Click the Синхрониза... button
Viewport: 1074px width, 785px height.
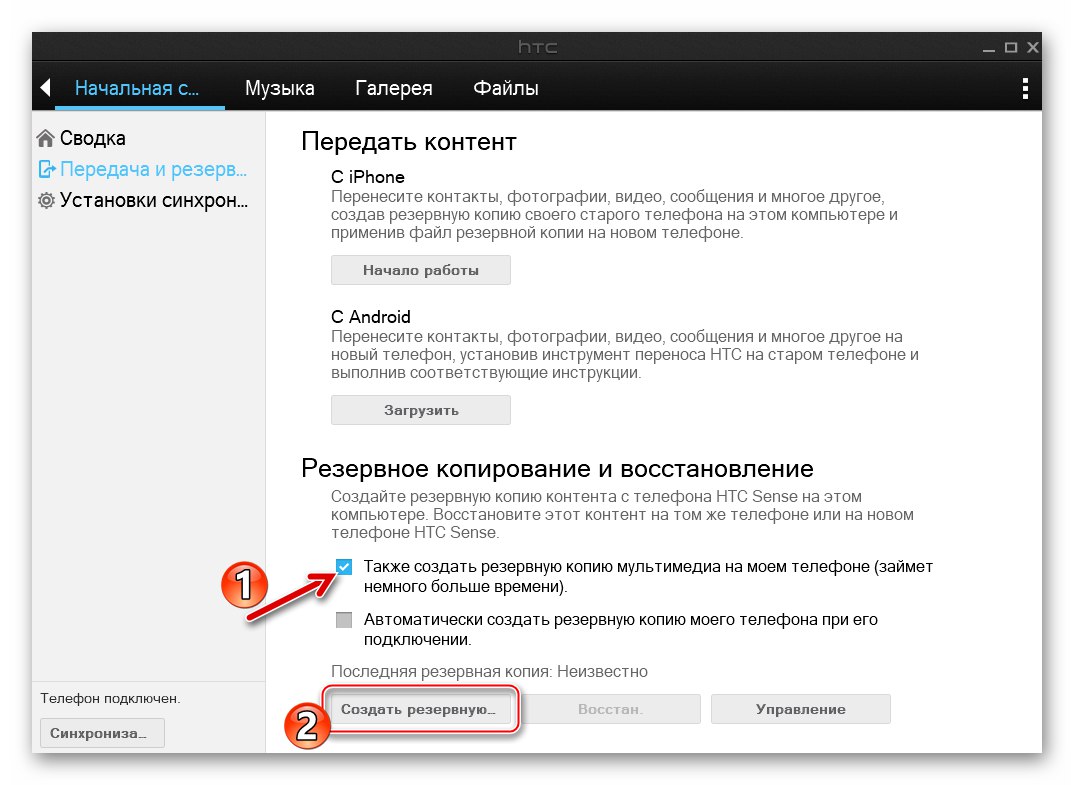click(102, 734)
